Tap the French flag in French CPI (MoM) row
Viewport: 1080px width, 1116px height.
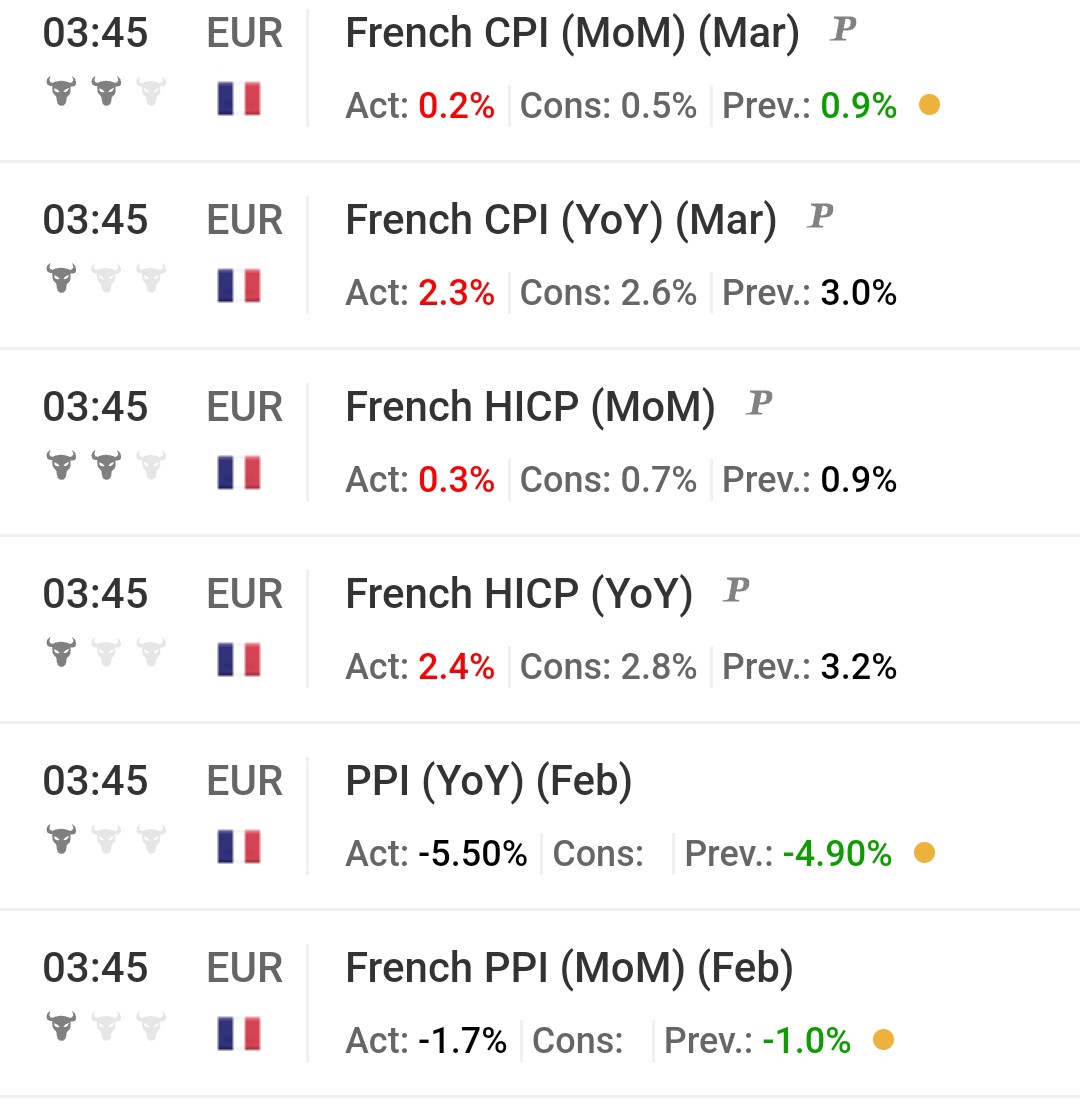click(239, 99)
